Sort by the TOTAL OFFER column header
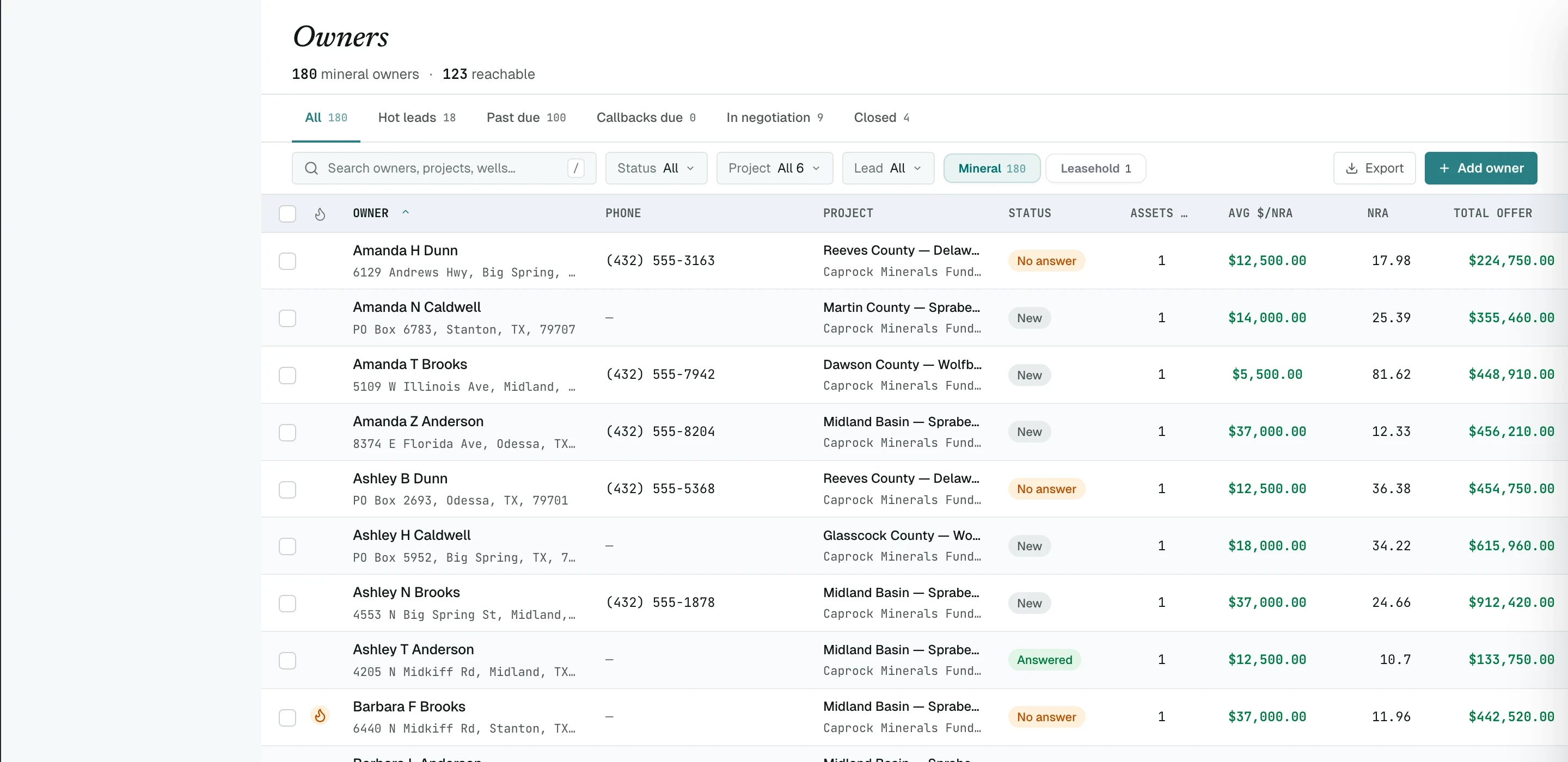This screenshot has width=1568, height=762. pyautogui.click(x=1492, y=213)
